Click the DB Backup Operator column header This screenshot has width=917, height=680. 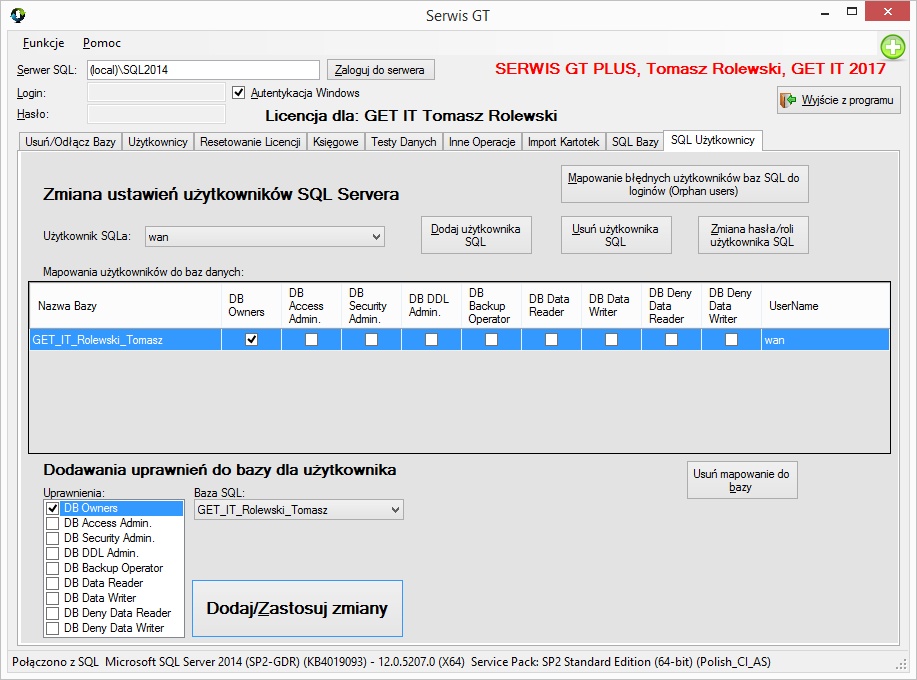491,306
